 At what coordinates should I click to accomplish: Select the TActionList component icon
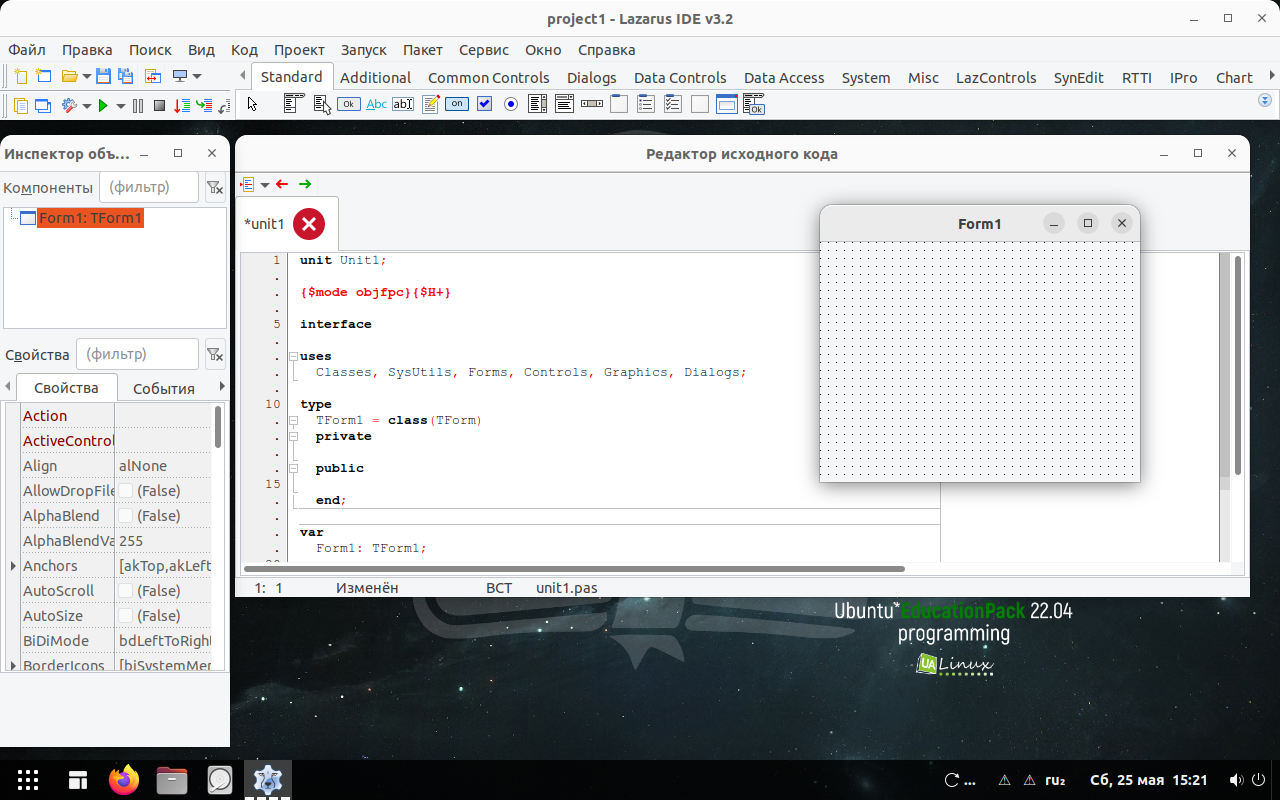[753, 104]
